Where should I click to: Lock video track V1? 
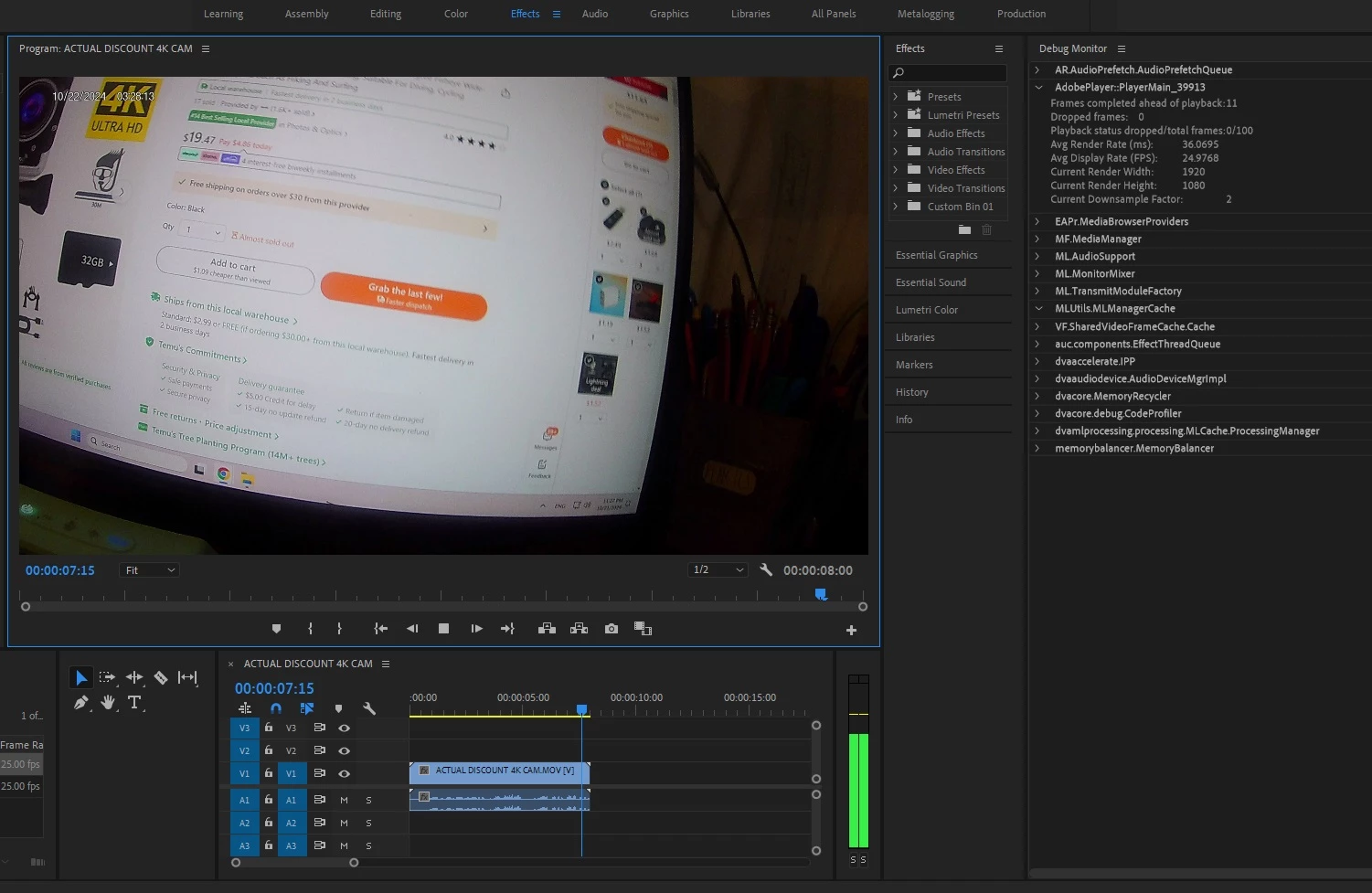tap(269, 773)
